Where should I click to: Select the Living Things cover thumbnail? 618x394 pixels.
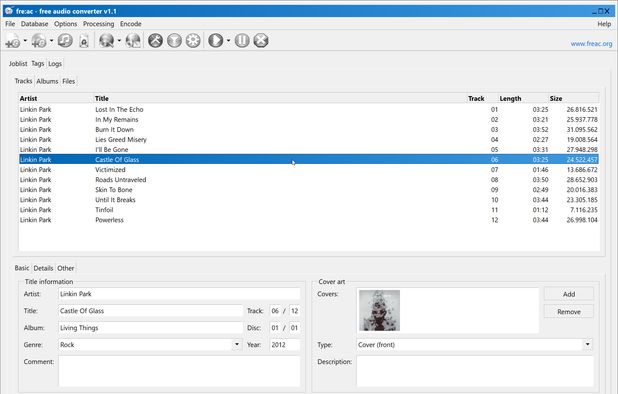[x=379, y=310]
